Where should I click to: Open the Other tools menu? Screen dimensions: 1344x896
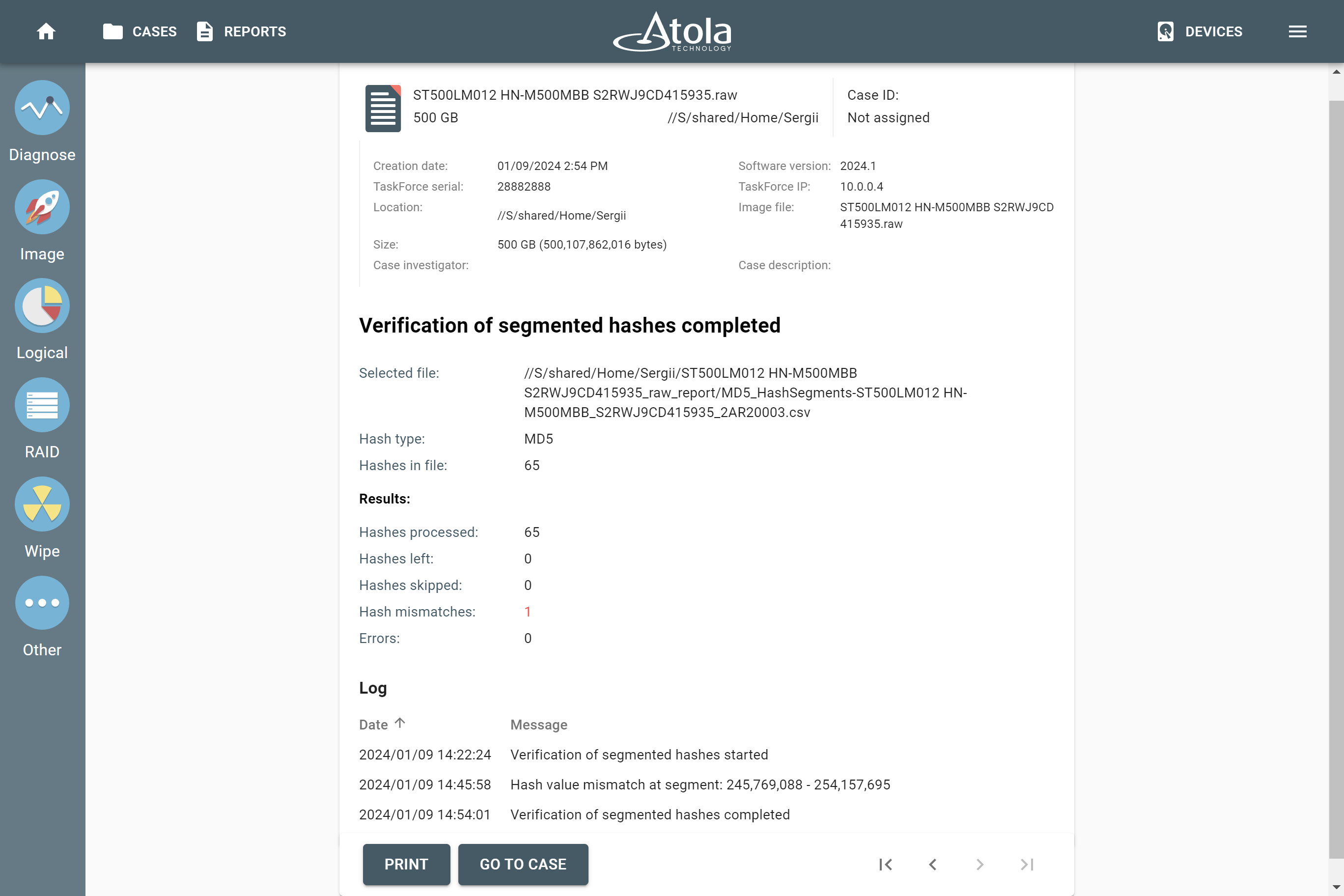(42, 616)
